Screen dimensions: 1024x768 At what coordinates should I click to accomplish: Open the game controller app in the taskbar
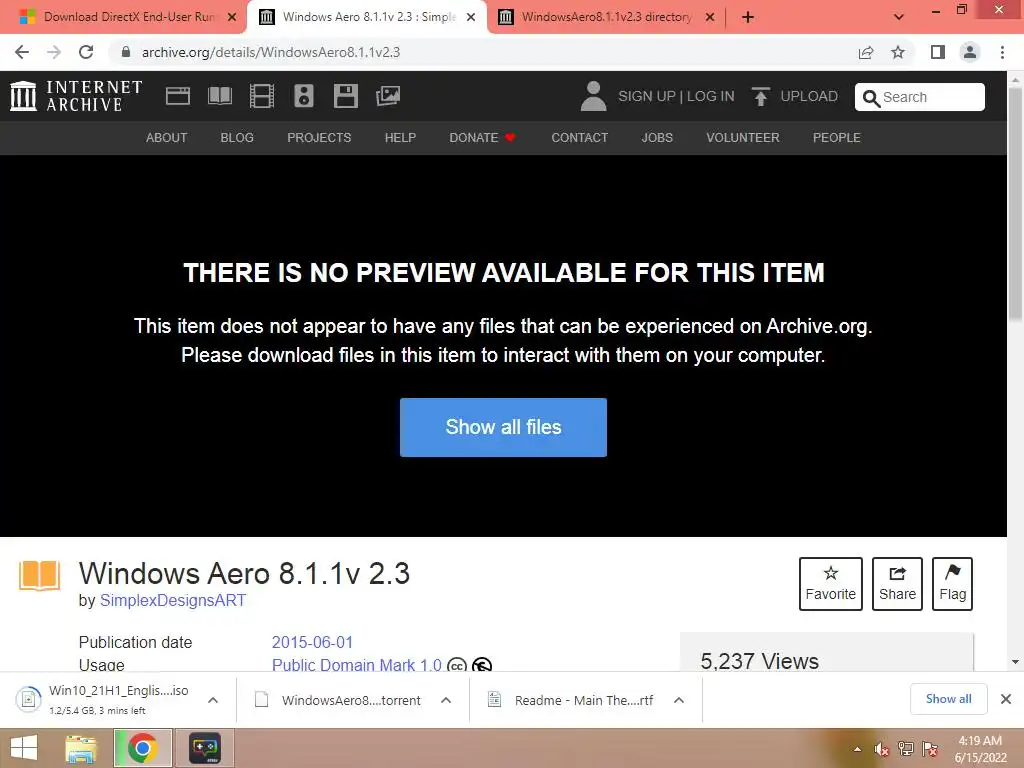pos(205,748)
